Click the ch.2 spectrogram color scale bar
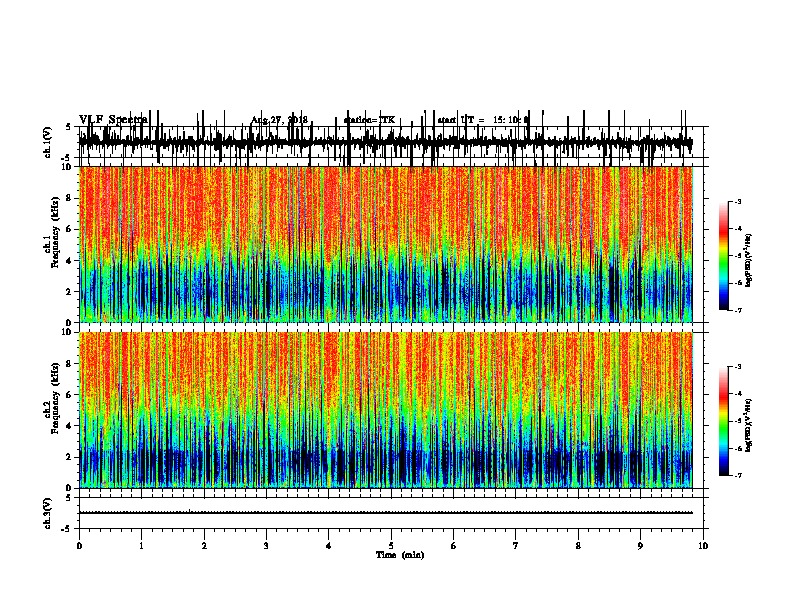This screenshot has height=612, width=792. pyautogui.click(x=724, y=421)
